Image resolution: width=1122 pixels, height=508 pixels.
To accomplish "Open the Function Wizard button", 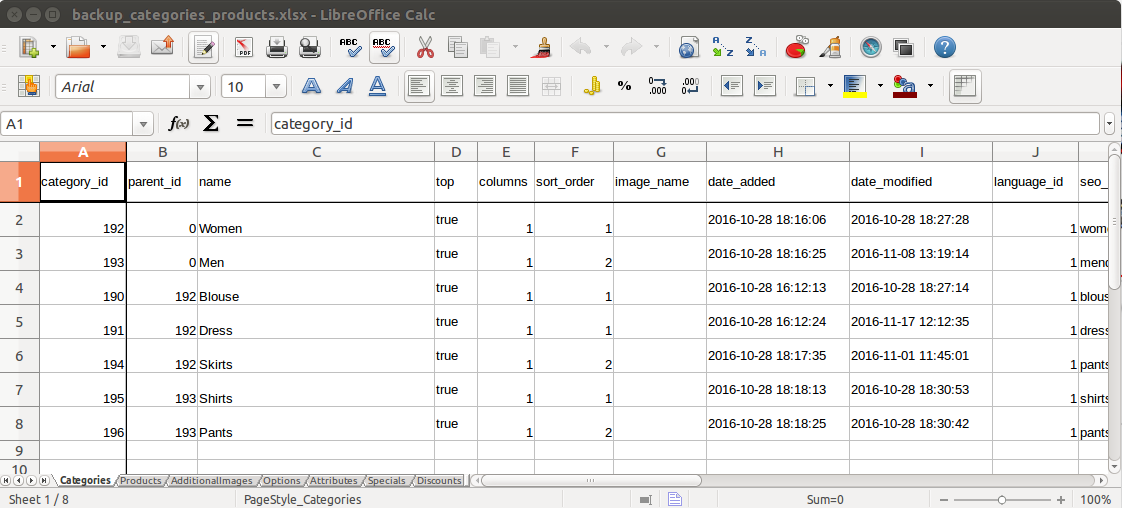I will pos(178,124).
